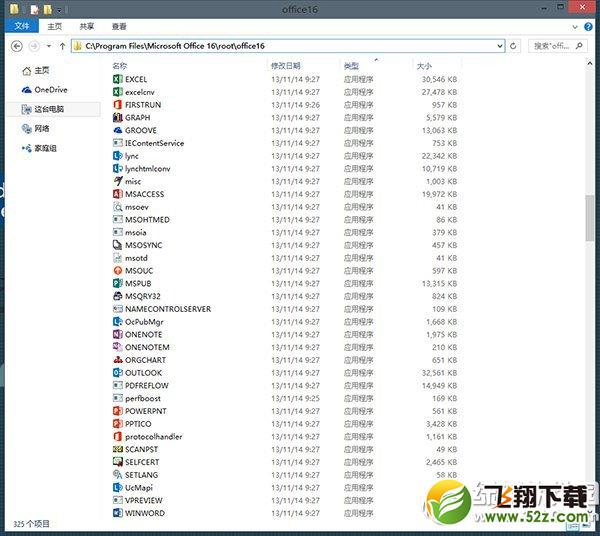Select the GROOVE cloud icon
The width and height of the screenshot is (600, 536).
click(x=118, y=130)
